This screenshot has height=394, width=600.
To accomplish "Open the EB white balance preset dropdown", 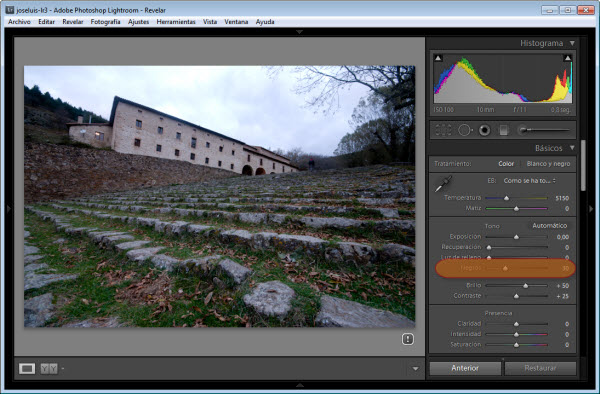I will pos(530,181).
